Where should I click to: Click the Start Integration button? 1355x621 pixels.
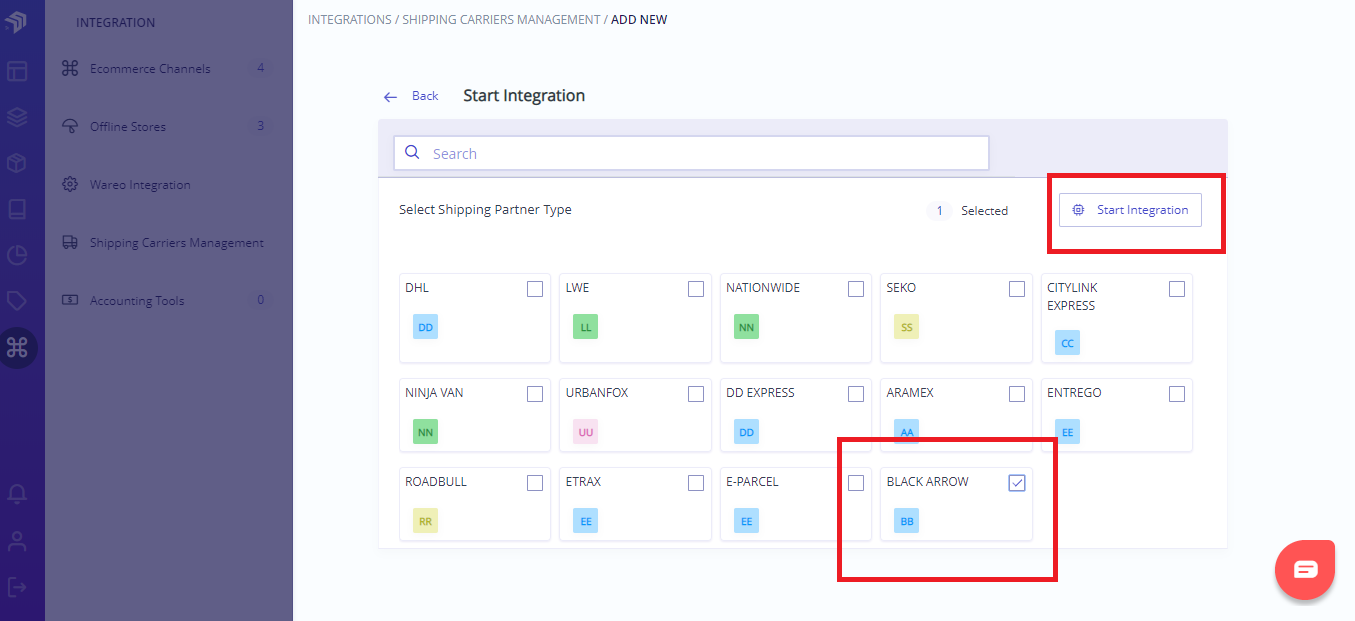click(x=1130, y=210)
